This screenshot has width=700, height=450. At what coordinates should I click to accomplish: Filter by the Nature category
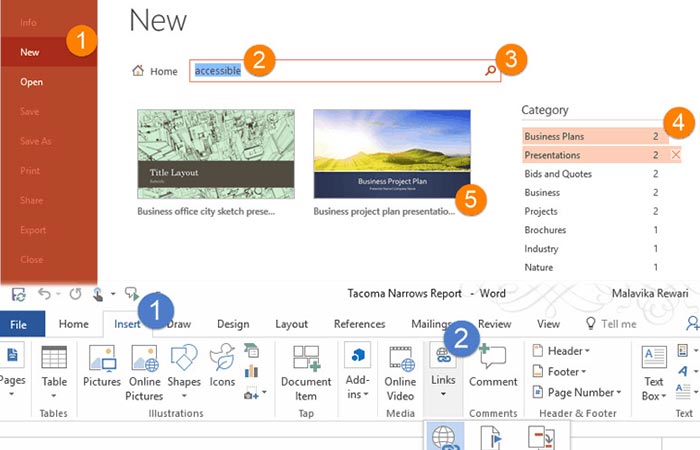pyautogui.click(x=595, y=267)
